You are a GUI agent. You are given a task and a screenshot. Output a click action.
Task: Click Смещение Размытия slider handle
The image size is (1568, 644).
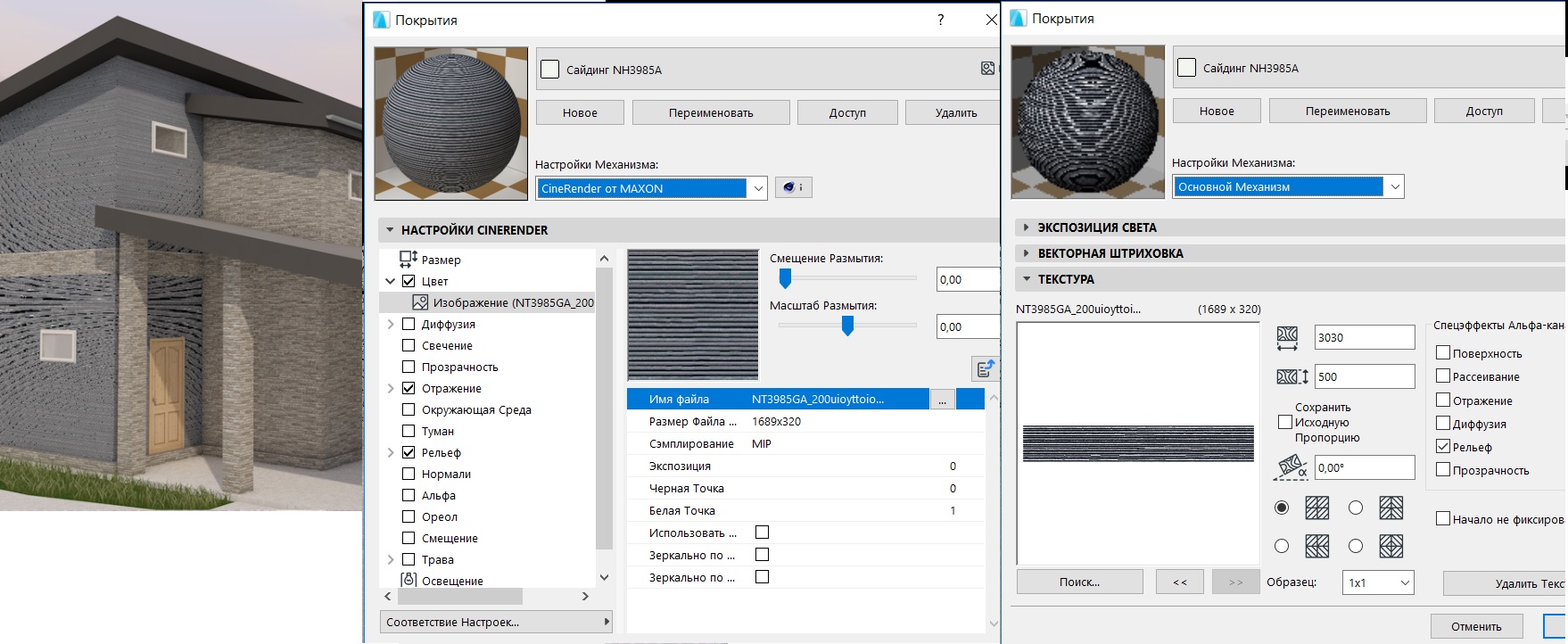[785, 279]
